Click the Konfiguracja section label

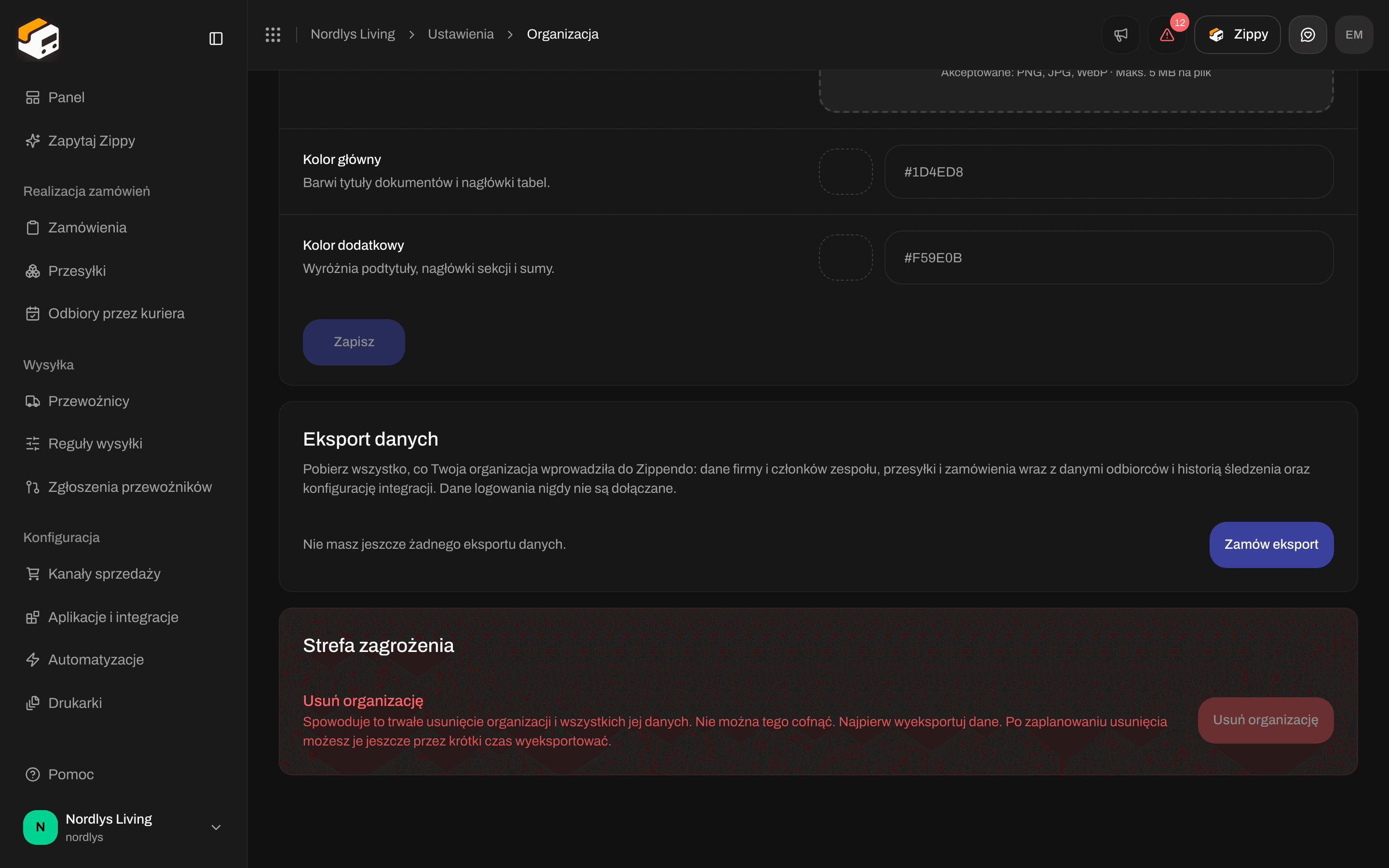tap(61, 537)
